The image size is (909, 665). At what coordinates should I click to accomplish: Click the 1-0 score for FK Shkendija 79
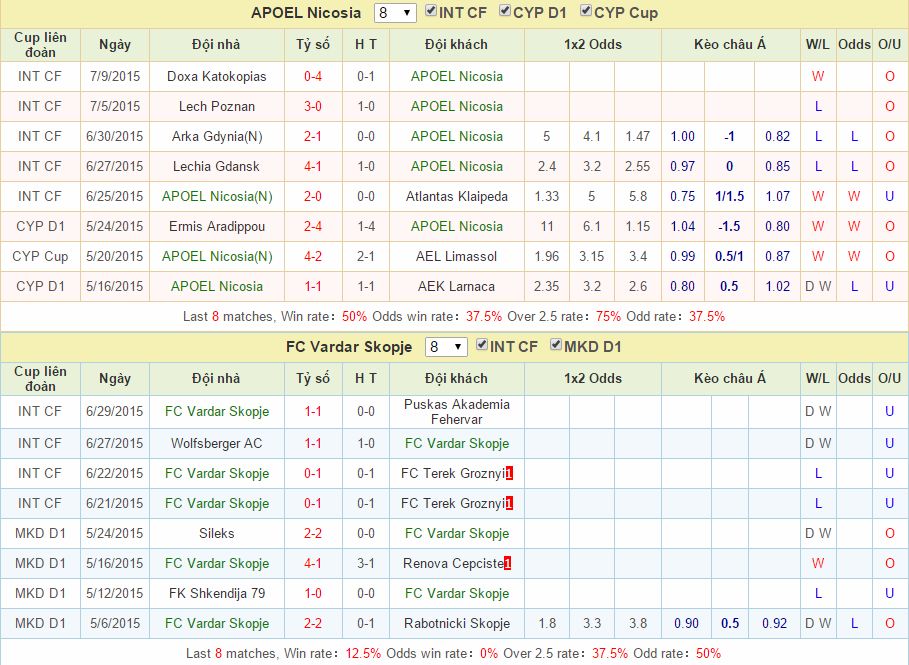point(313,594)
